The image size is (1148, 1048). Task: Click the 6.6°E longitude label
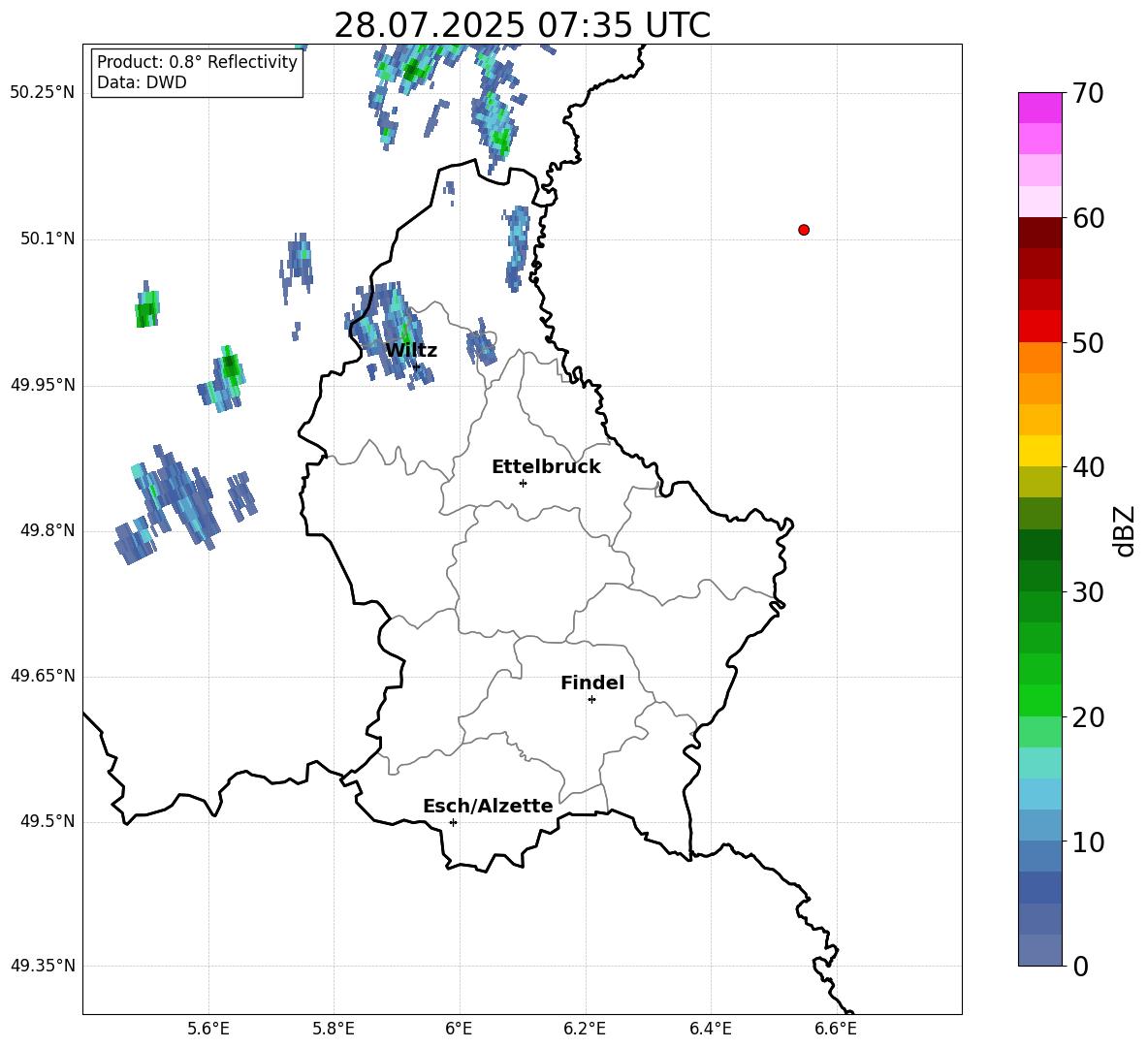click(836, 1029)
